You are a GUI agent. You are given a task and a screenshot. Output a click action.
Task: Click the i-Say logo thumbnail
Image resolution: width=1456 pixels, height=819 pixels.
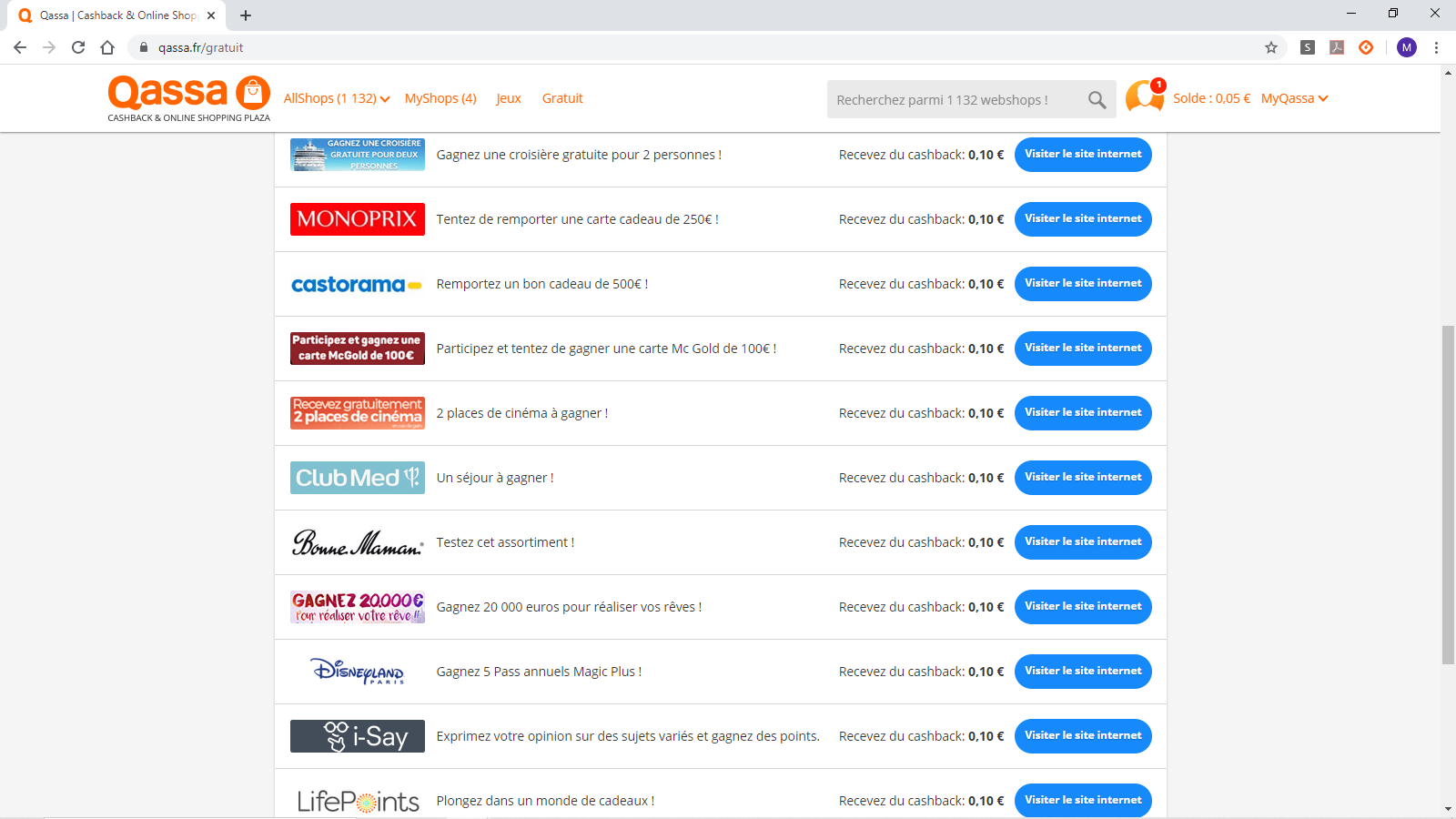[x=358, y=736]
